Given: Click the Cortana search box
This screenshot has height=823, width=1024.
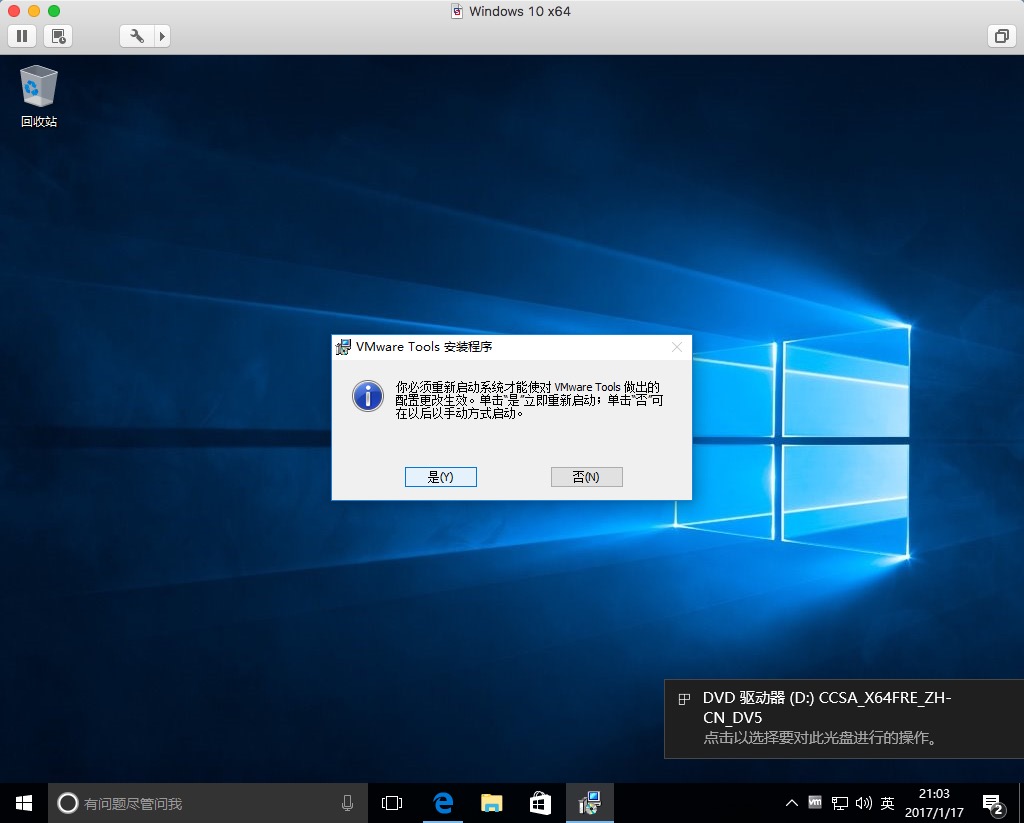Looking at the screenshot, I should (x=207, y=803).
